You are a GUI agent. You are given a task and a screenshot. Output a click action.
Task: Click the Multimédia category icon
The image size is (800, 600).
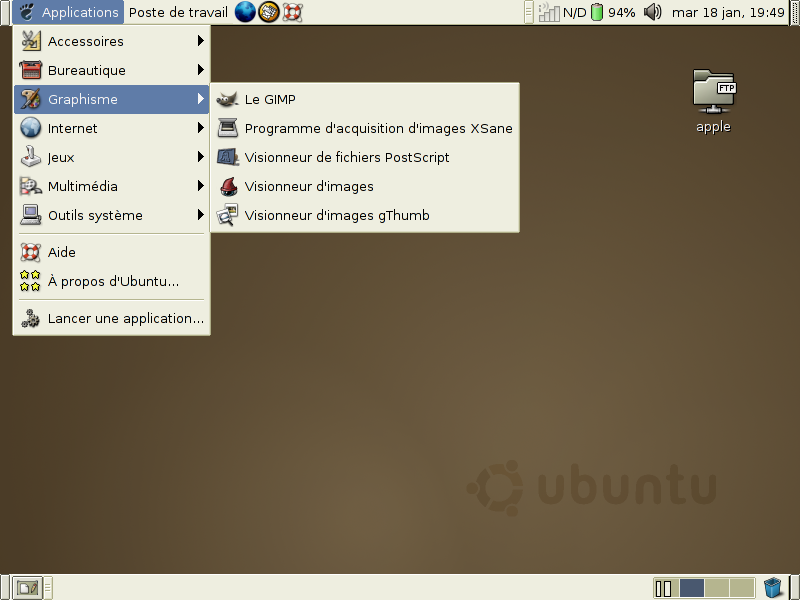31,186
